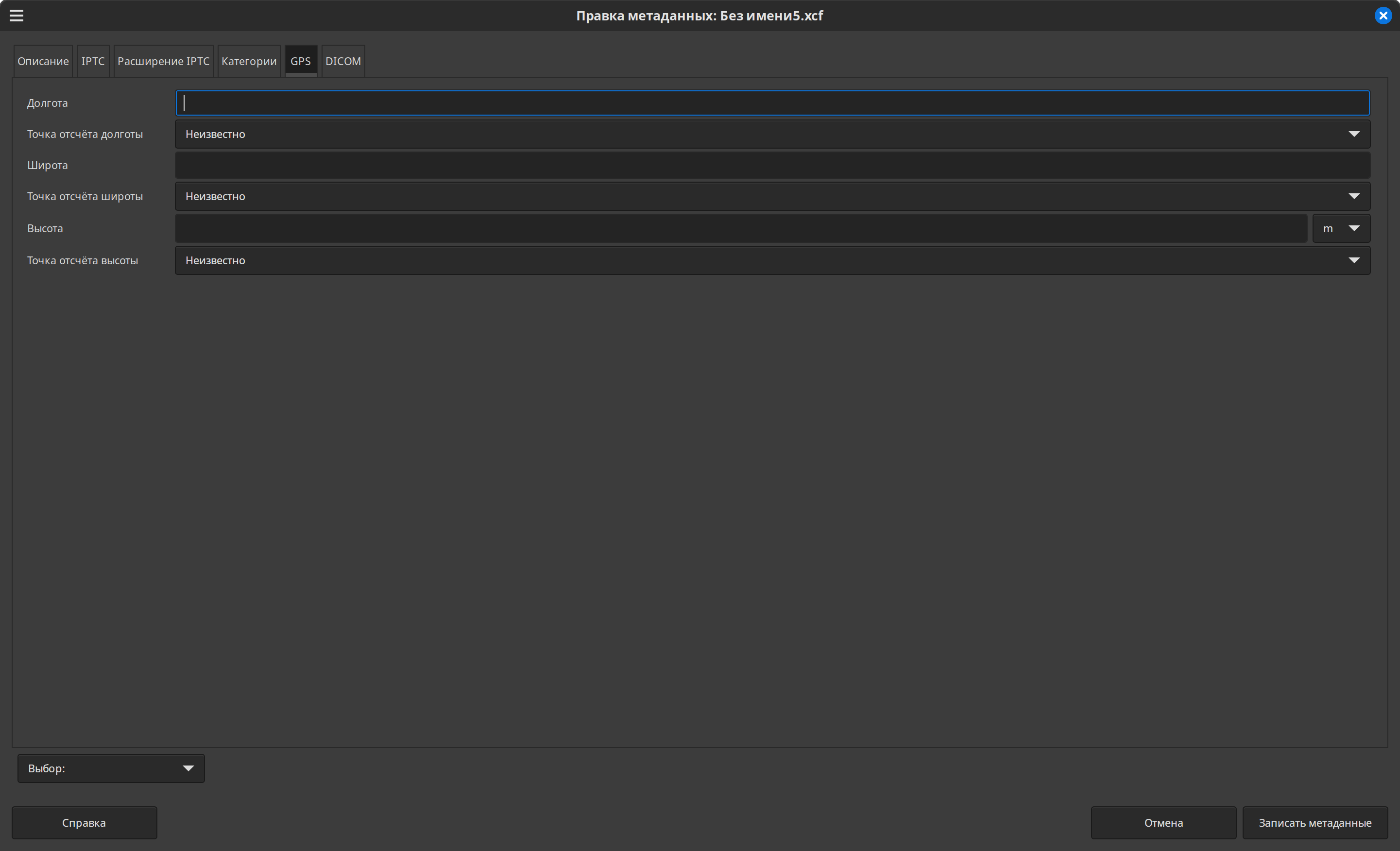The image size is (1400, 851).
Task: Click the Справка button
Action: tap(84, 823)
